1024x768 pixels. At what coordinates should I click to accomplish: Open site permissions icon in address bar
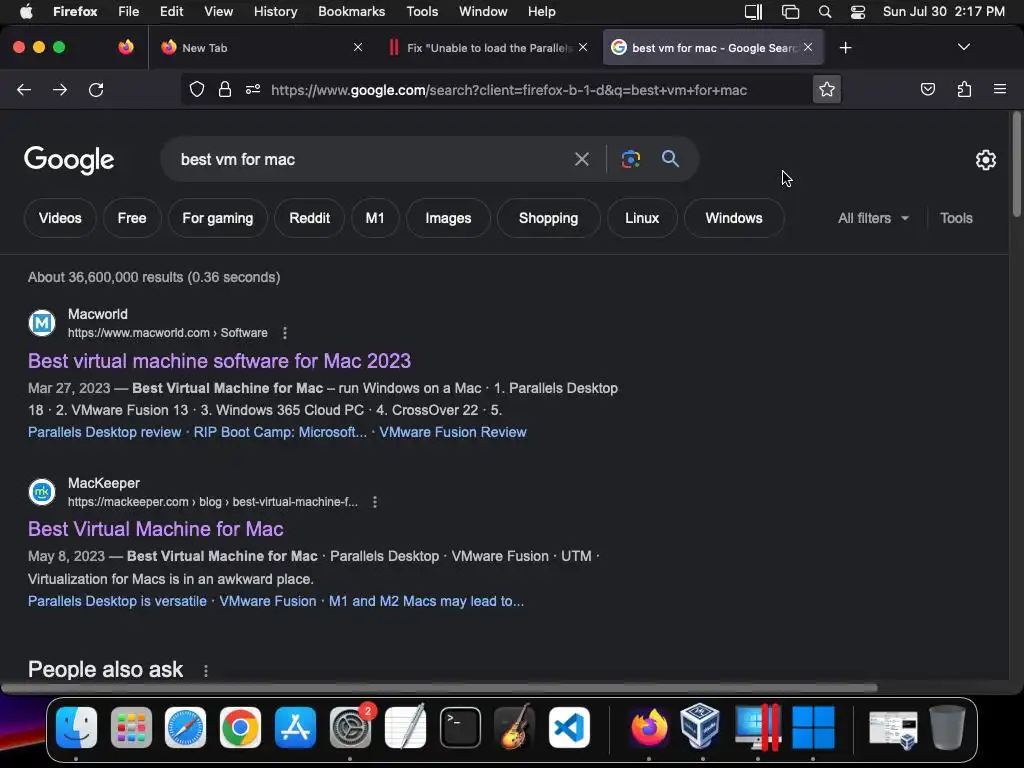(253, 89)
